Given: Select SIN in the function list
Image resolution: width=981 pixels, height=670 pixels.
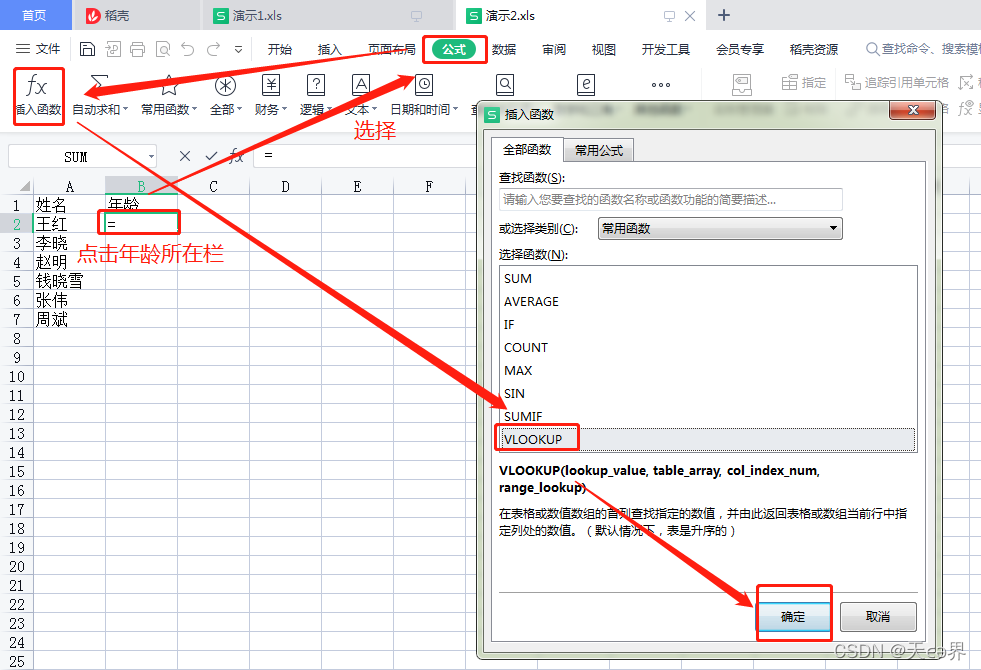Looking at the screenshot, I should click(708, 393).
